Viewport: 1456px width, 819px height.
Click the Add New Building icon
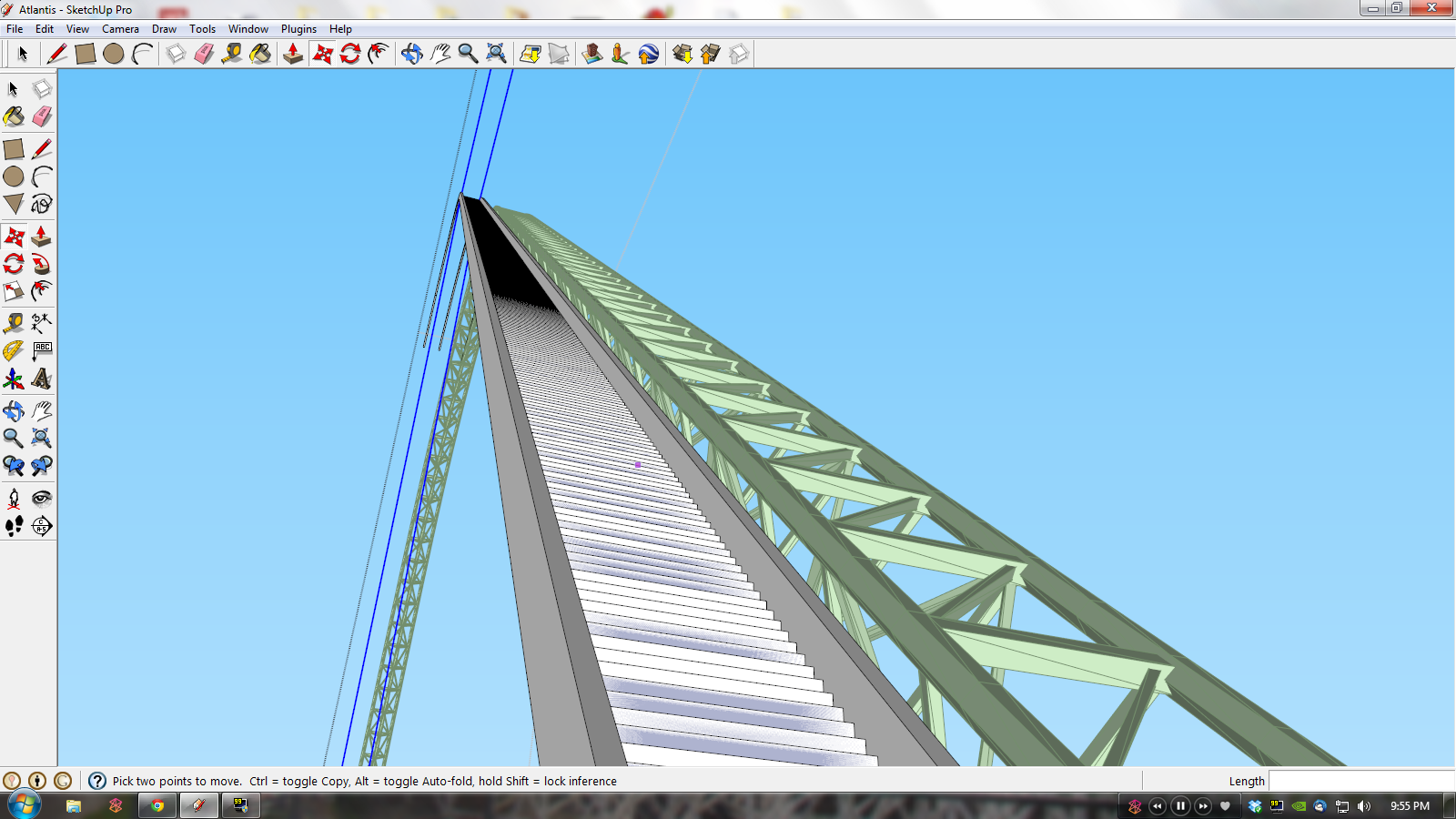pyautogui.click(x=592, y=54)
